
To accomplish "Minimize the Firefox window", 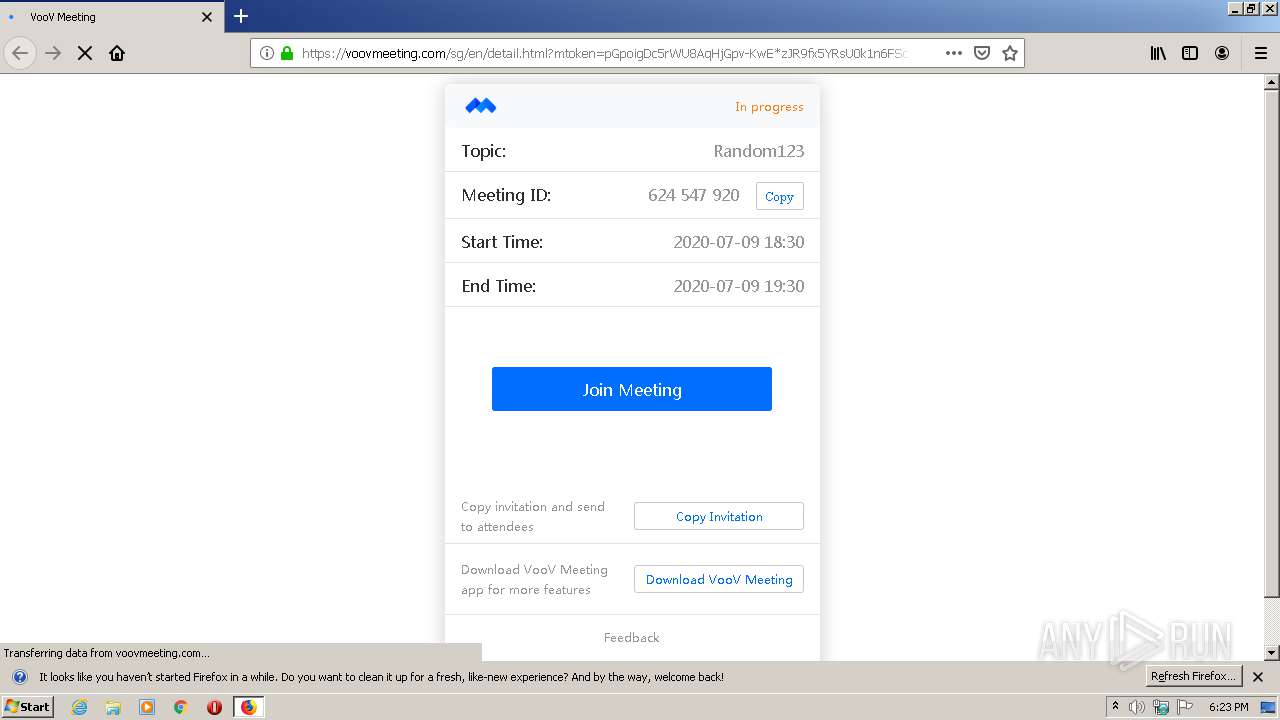I will click(1235, 8).
